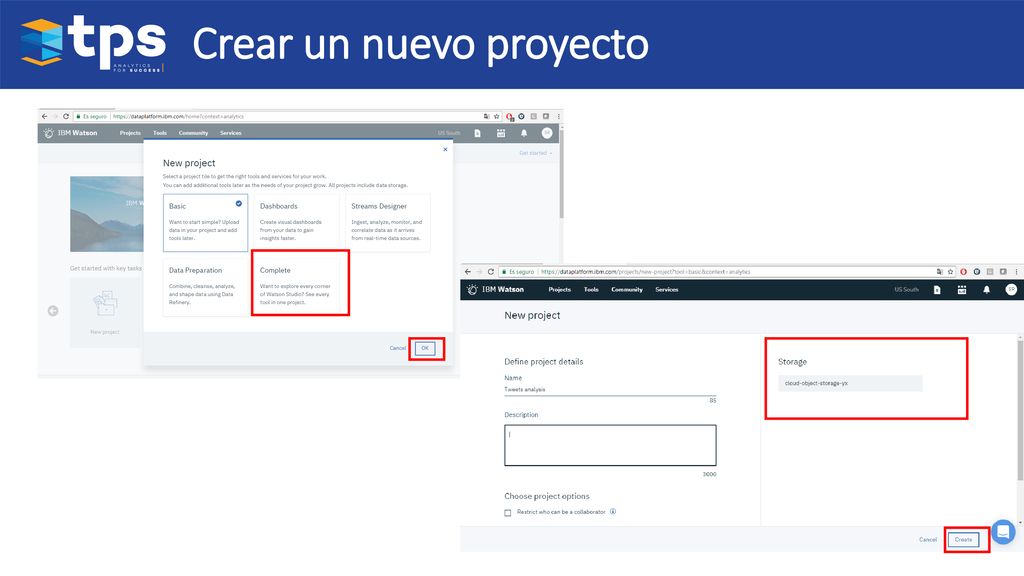1024x576 pixels.
Task: Click the OK button in the New project dialog
Action: pos(424,348)
